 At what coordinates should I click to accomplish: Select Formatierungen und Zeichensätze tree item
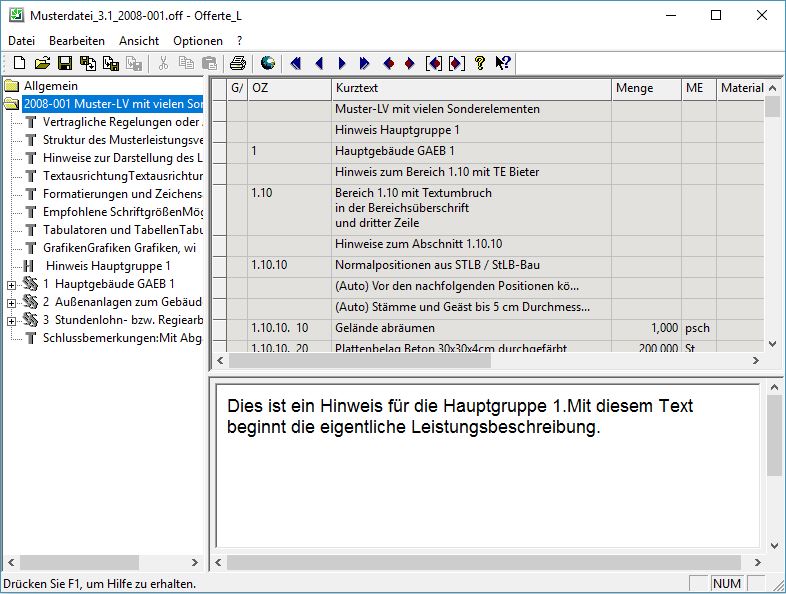tap(122, 194)
